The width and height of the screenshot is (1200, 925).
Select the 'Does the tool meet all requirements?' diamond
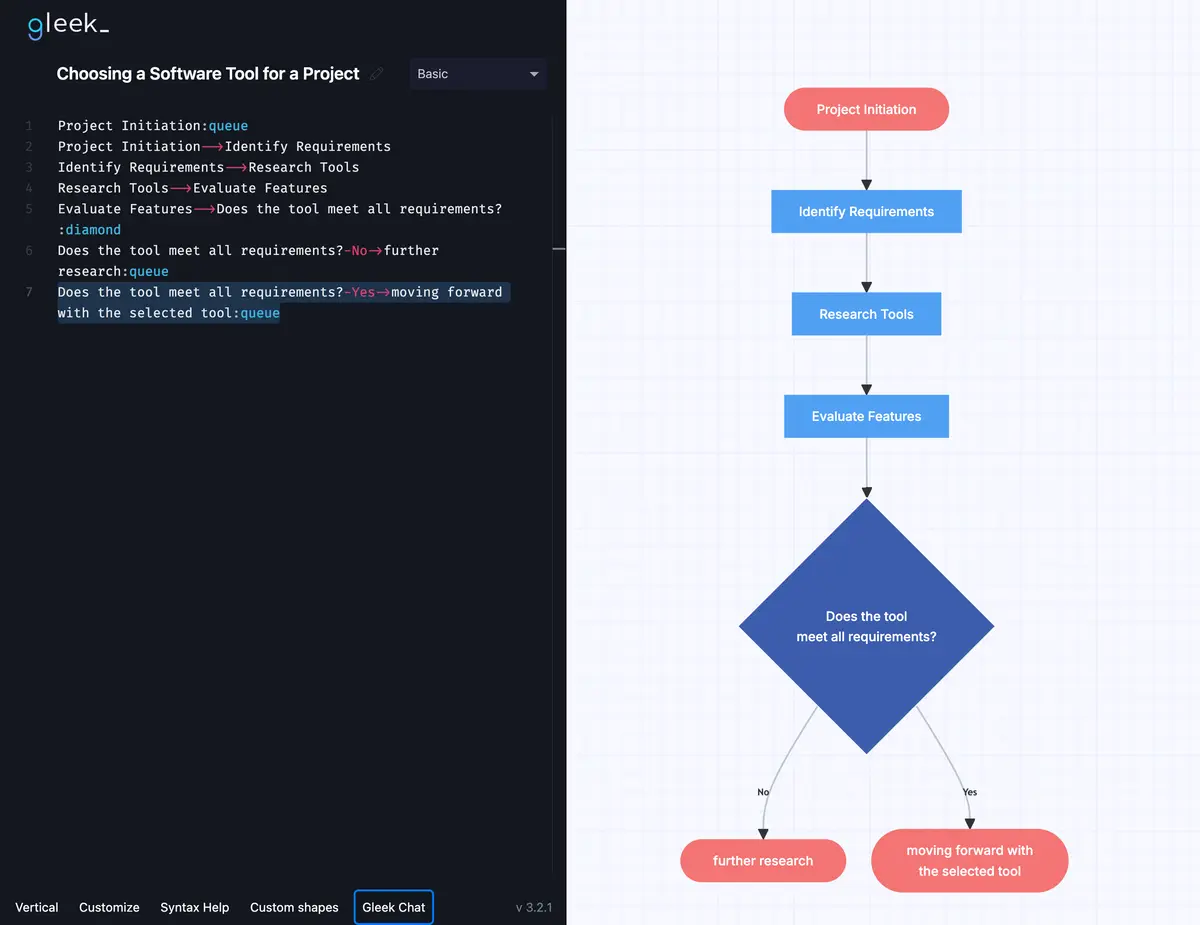[x=866, y=627]
